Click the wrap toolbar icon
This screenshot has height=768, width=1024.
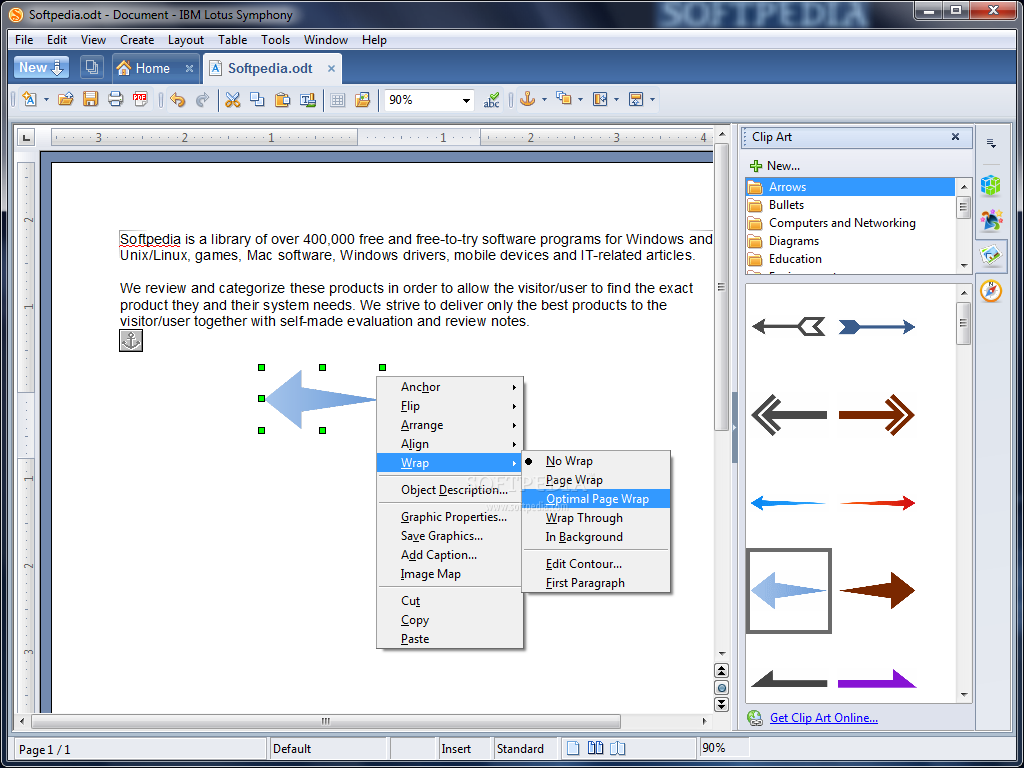pos(635,99)
